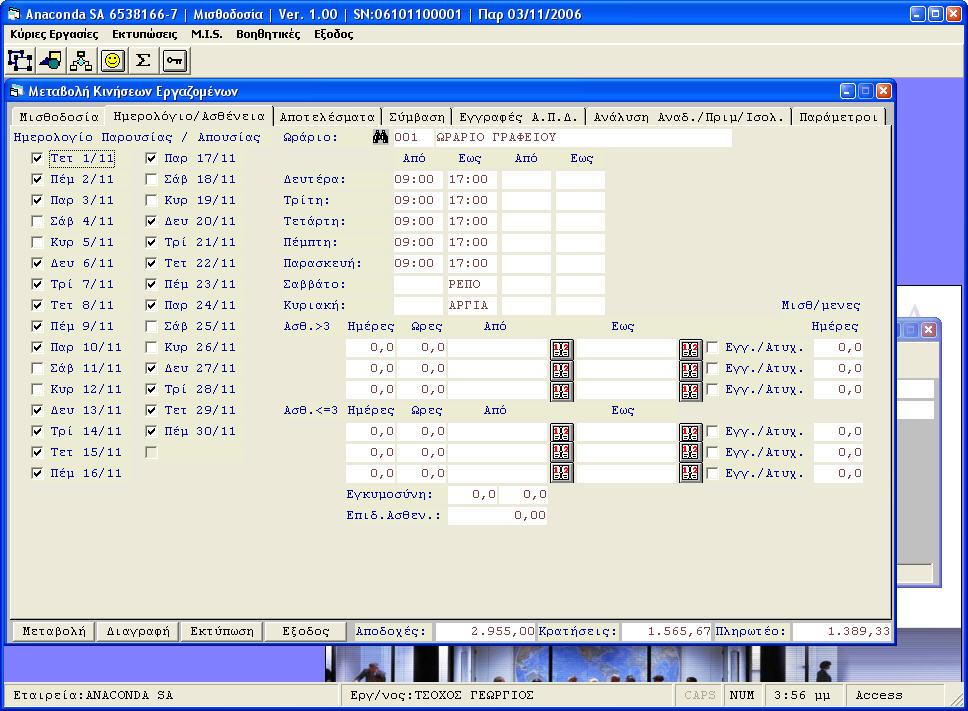Tick Εγγ./Ατυχ. checkbox in first Ασθ.>3 row

712,347
